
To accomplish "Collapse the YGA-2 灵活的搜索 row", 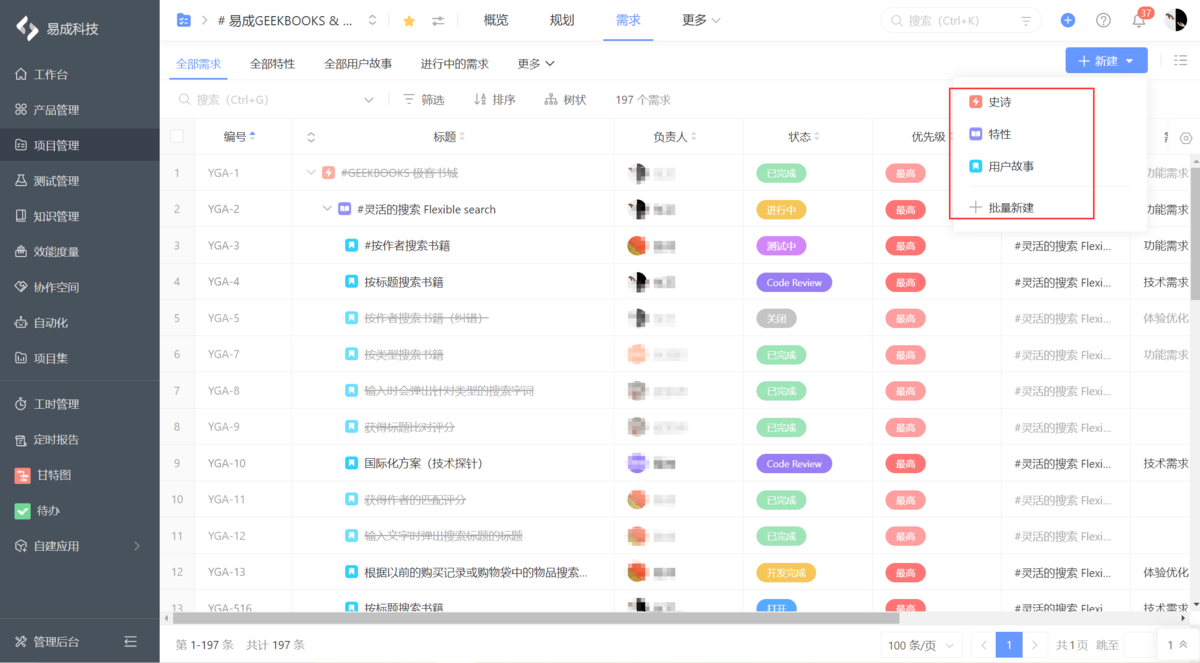I will coord(327,208).
